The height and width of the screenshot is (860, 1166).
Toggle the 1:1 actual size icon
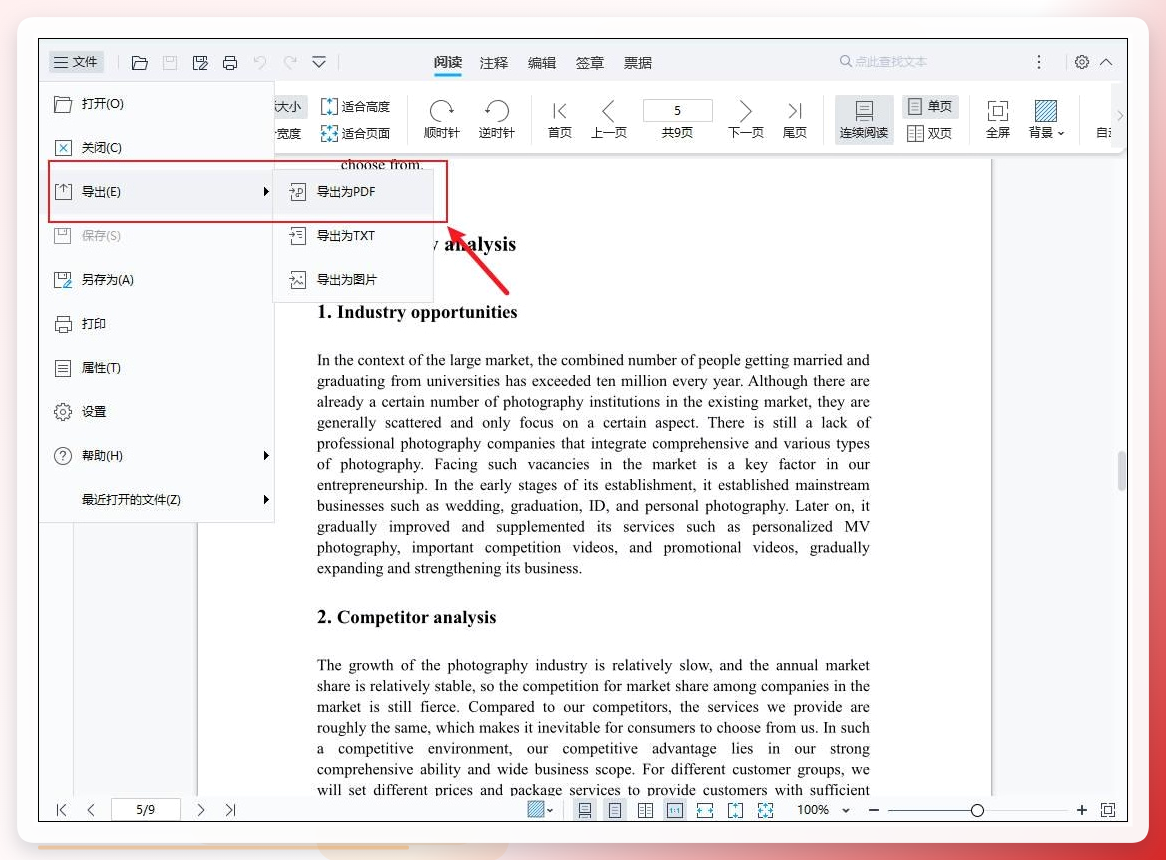point(674,810)
